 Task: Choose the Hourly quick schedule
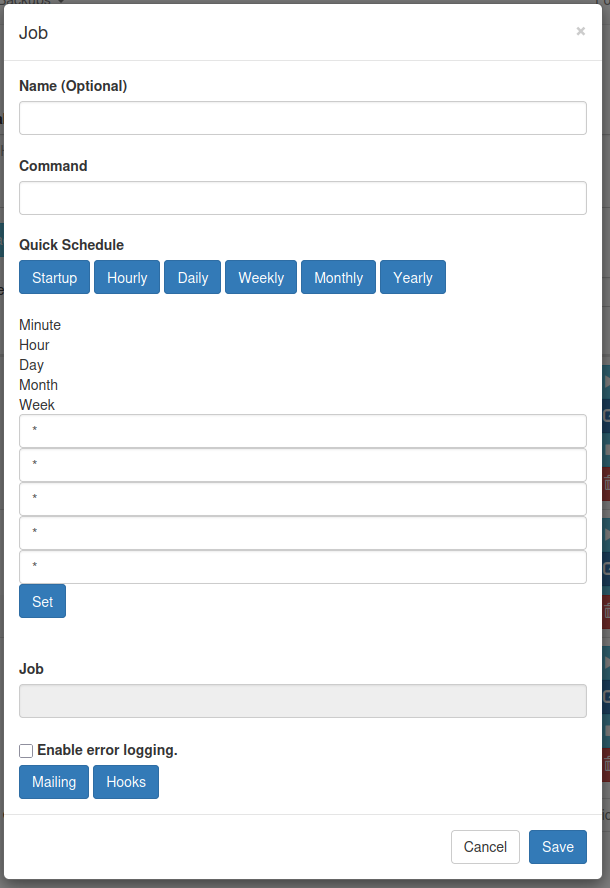[127, 278]
